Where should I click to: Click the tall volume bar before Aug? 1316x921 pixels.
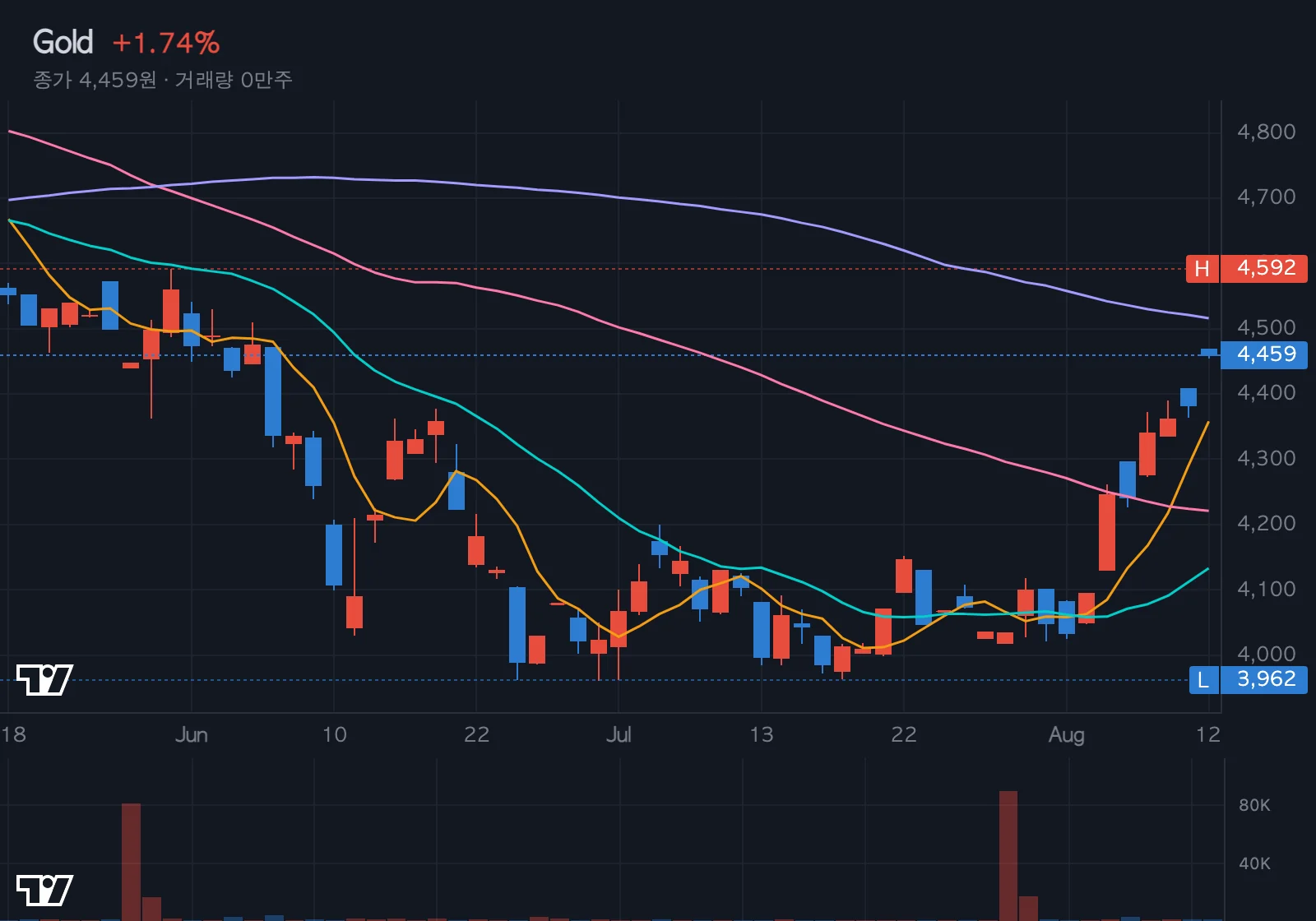coord(1008,856)
